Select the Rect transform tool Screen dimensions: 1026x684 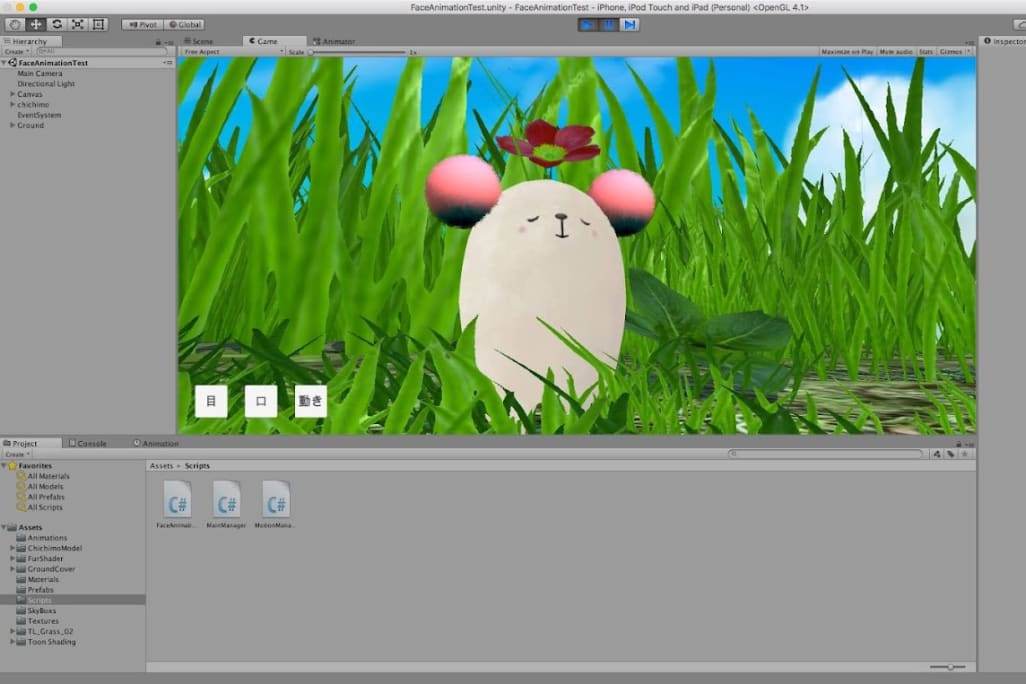98,24
